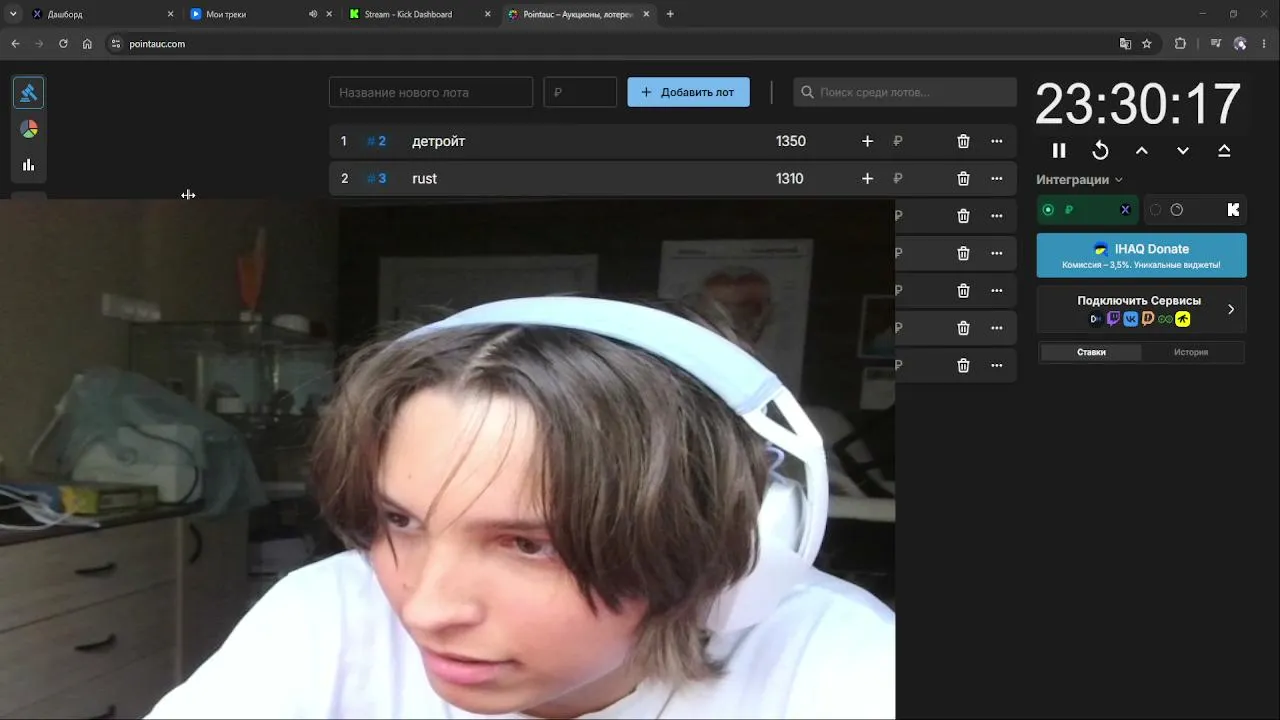1280x720 pixels.
Task: Collapse the Интеграции section
Action: (1079, 180)
